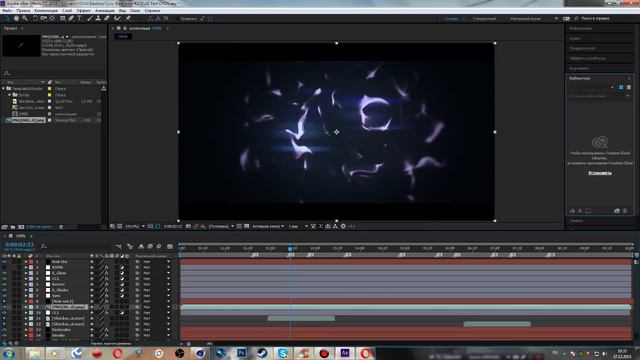Open the Composition menu
This screenshot has height=360, width=640.
pyautogui.click(x=46, y=11)
